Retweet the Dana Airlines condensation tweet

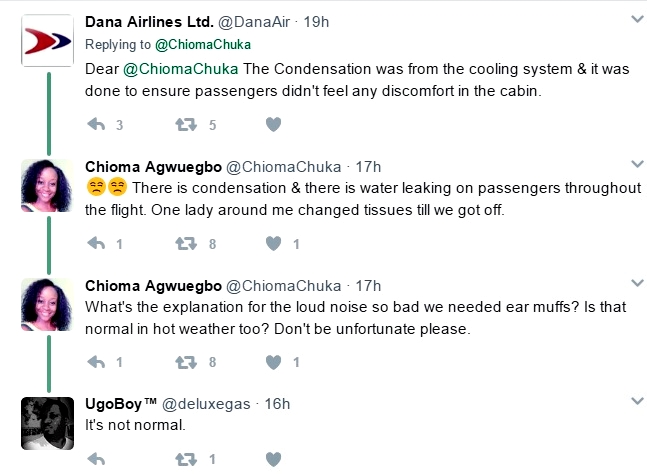coord(186,124)
